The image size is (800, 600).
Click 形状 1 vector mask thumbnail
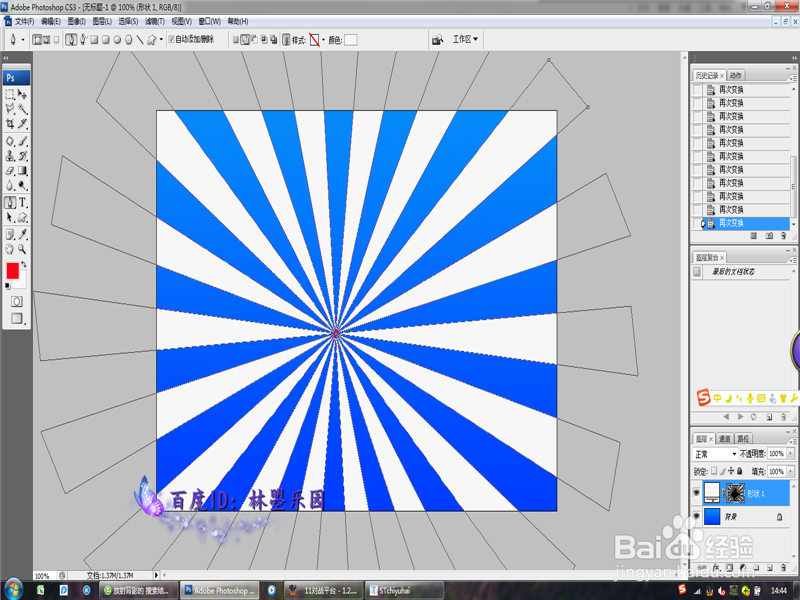[735, 493]
